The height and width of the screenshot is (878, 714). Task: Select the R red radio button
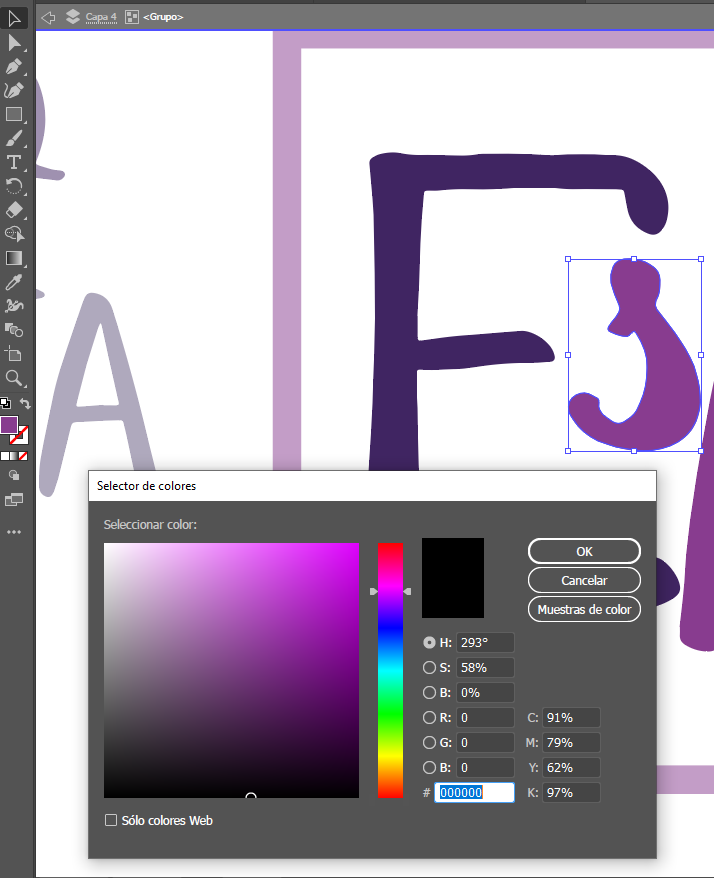pos(430,718)
